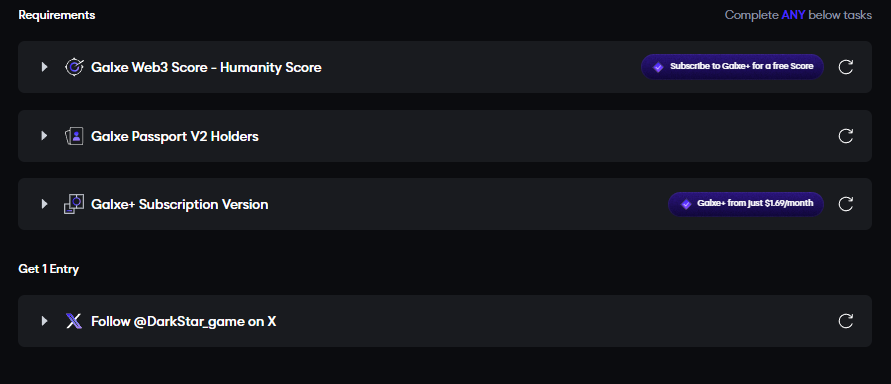891x384 pixels.
Task: Click Galxe+ from just $1.69/month button
Action: click(746, 204)
